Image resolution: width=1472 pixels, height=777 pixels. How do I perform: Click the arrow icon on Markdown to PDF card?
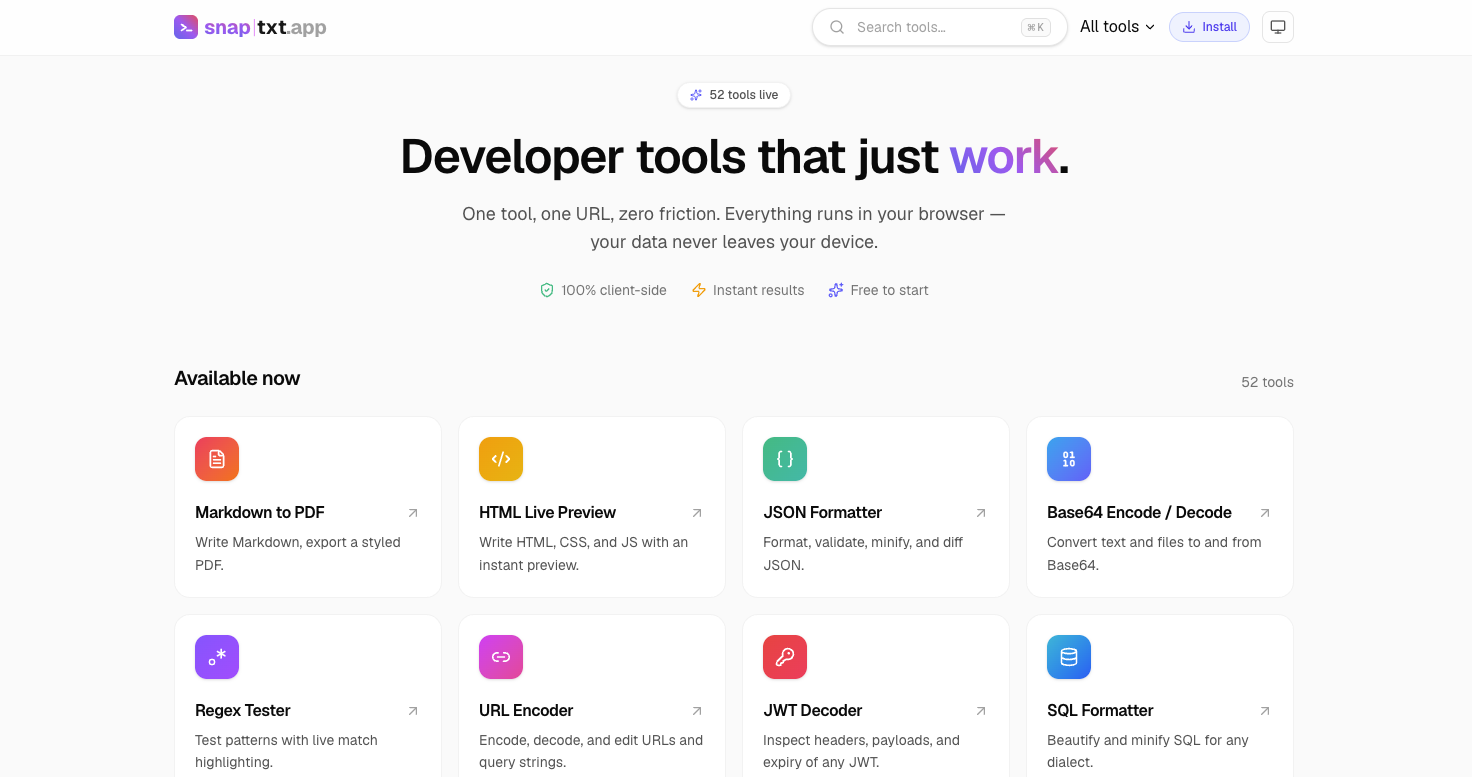coord(413,513)
